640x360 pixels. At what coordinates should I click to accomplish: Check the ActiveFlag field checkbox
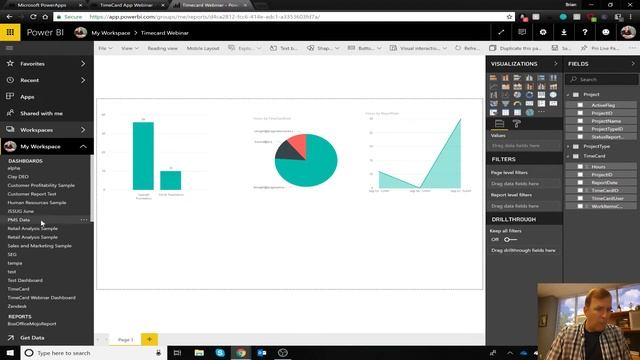point(580,105)
